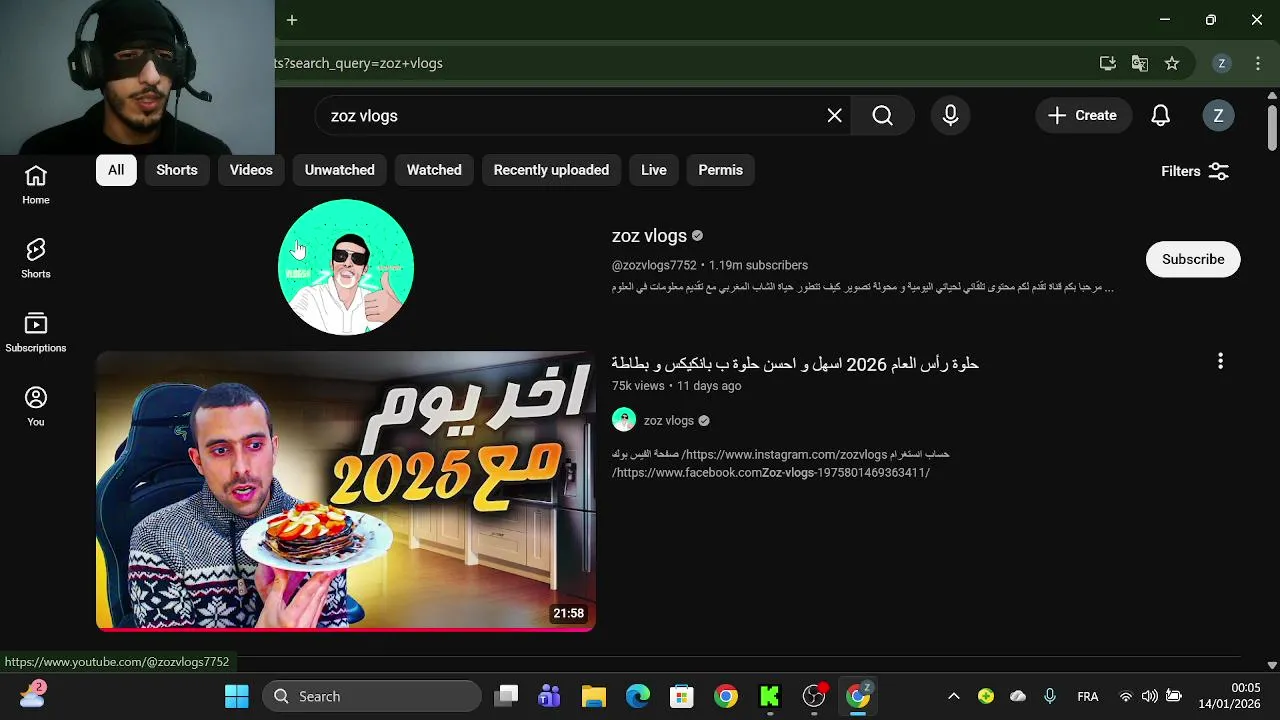1280x720 pixels.
Task: Launch Microsoft Teams from the taskbar
Action: point(549,696)
